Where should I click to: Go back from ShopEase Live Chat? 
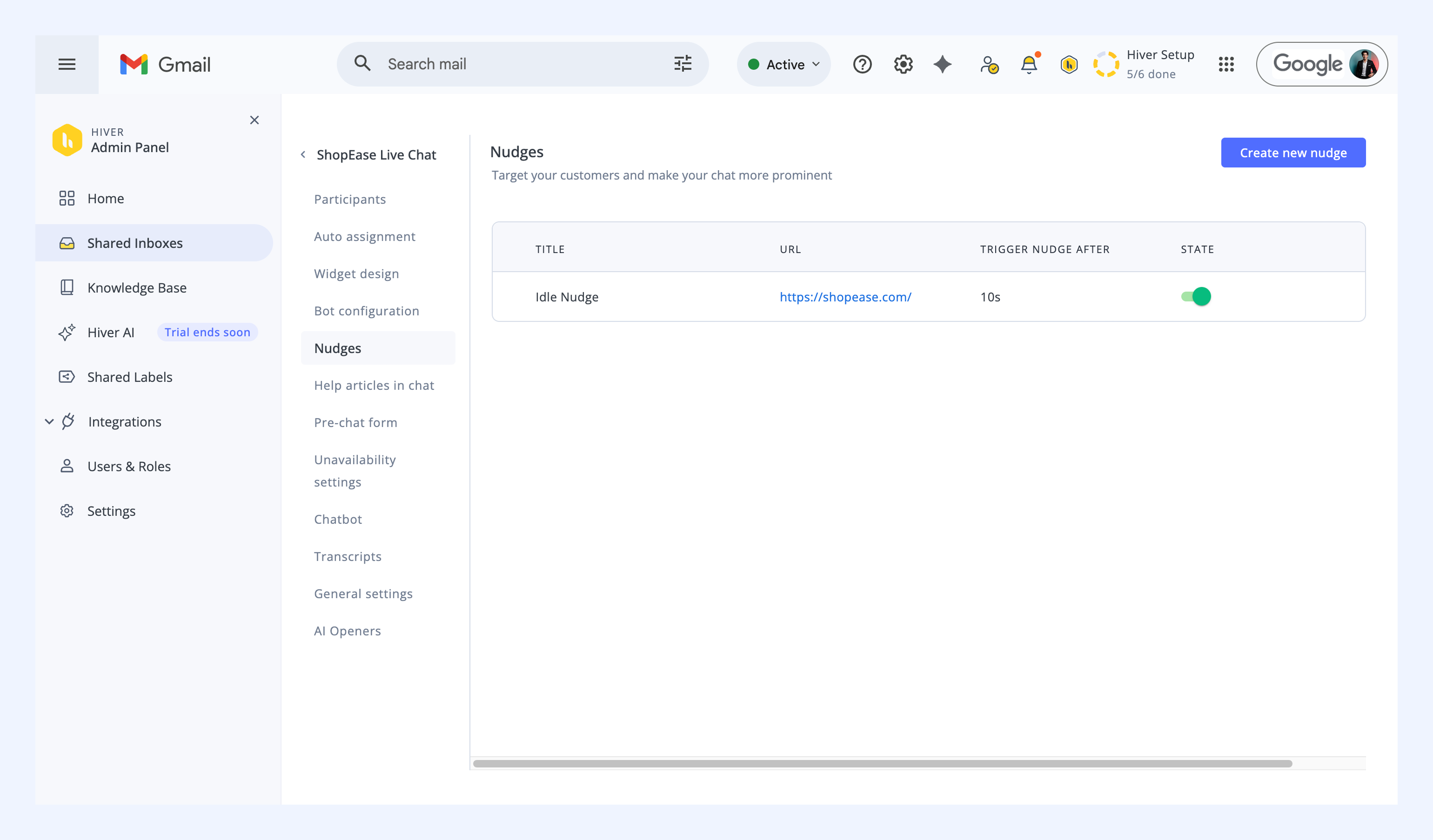click(303, 154)
